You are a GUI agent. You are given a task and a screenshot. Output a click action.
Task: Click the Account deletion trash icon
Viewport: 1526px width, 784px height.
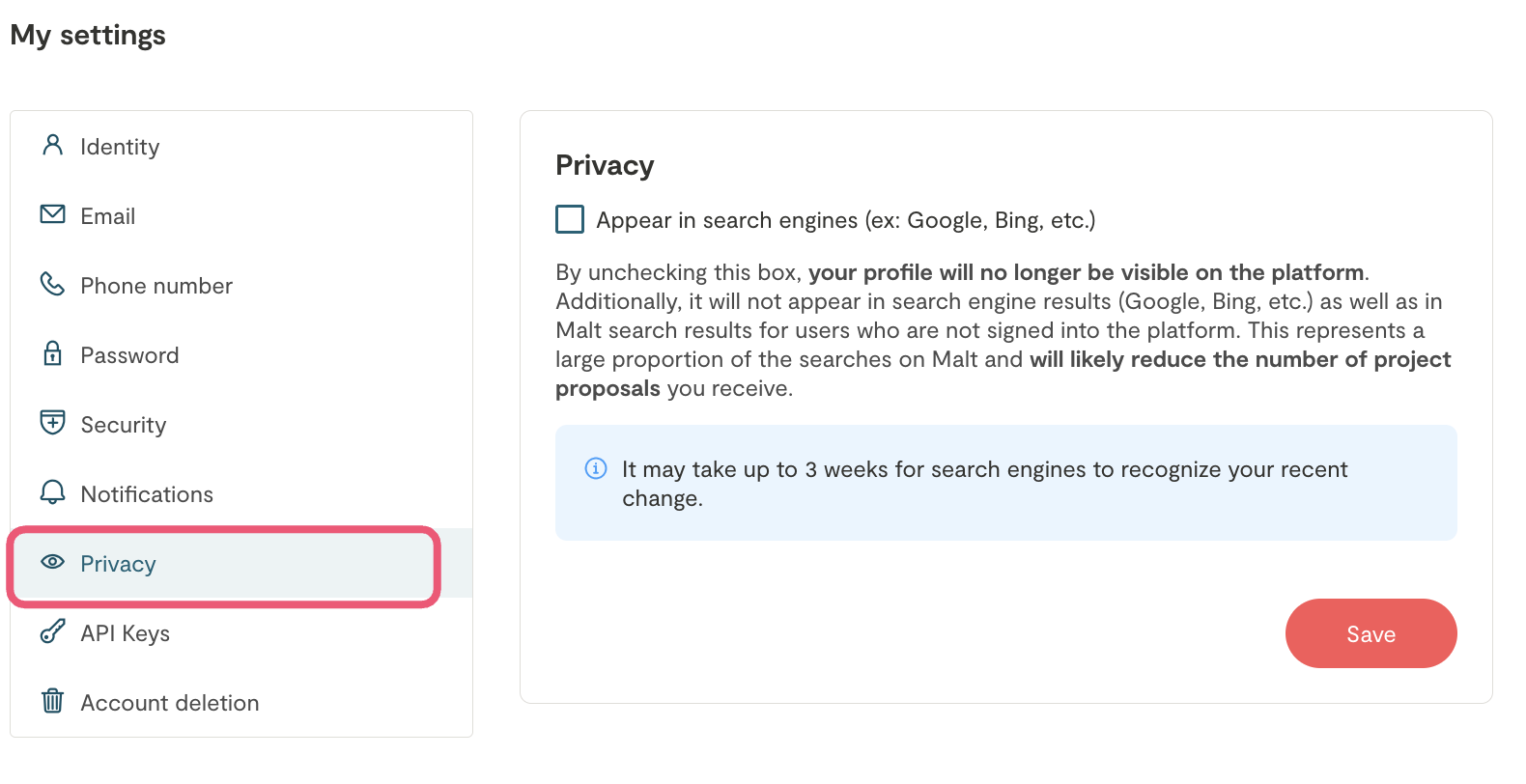(53, 701)
